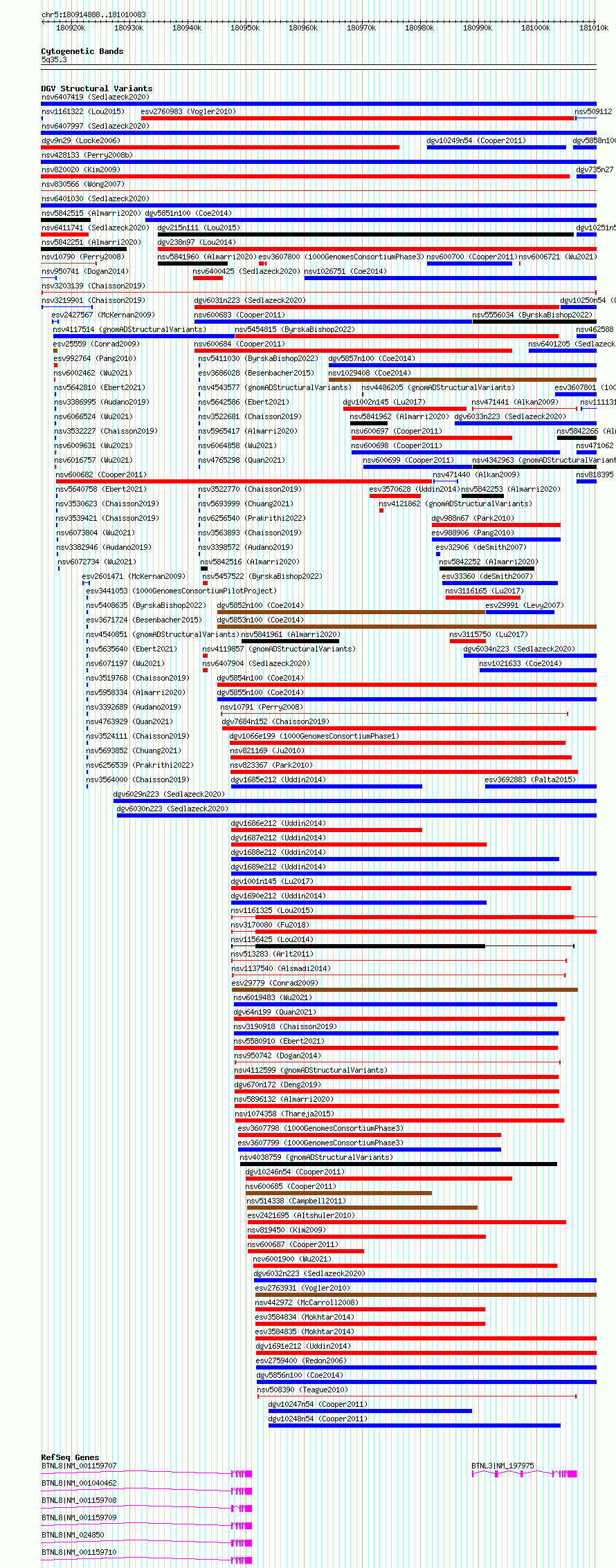Viewport: 616px width, 1568px height.
Task: Click the 181000k ruler position
Action: tap(536, 28)
